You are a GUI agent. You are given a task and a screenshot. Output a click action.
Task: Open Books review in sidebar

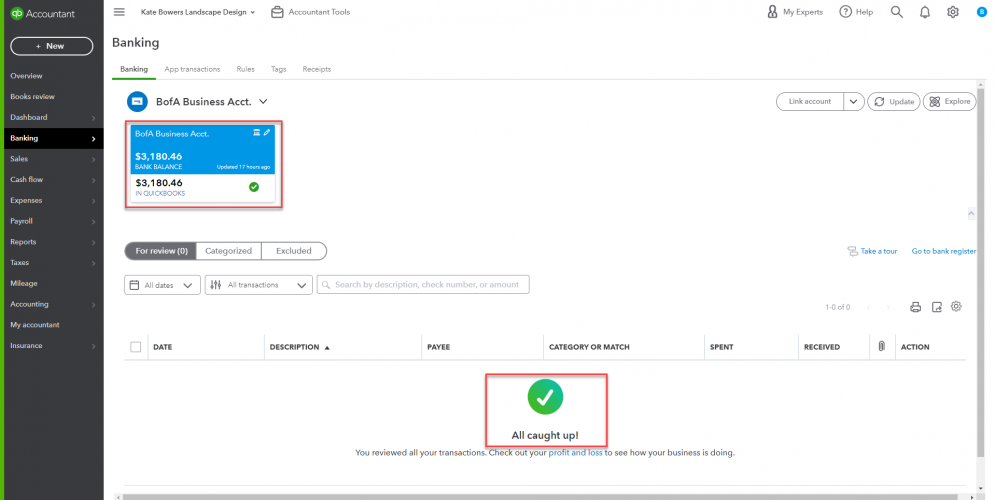click(x=32, y=96)
